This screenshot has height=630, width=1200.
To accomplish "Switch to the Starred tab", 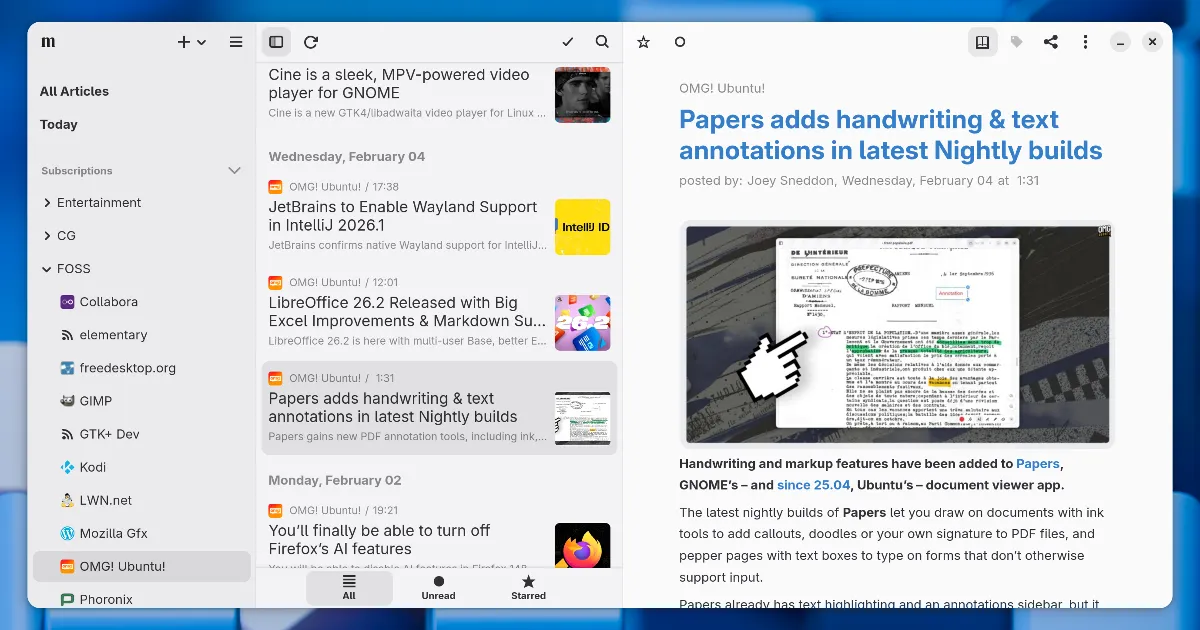I will pos(528,587).
